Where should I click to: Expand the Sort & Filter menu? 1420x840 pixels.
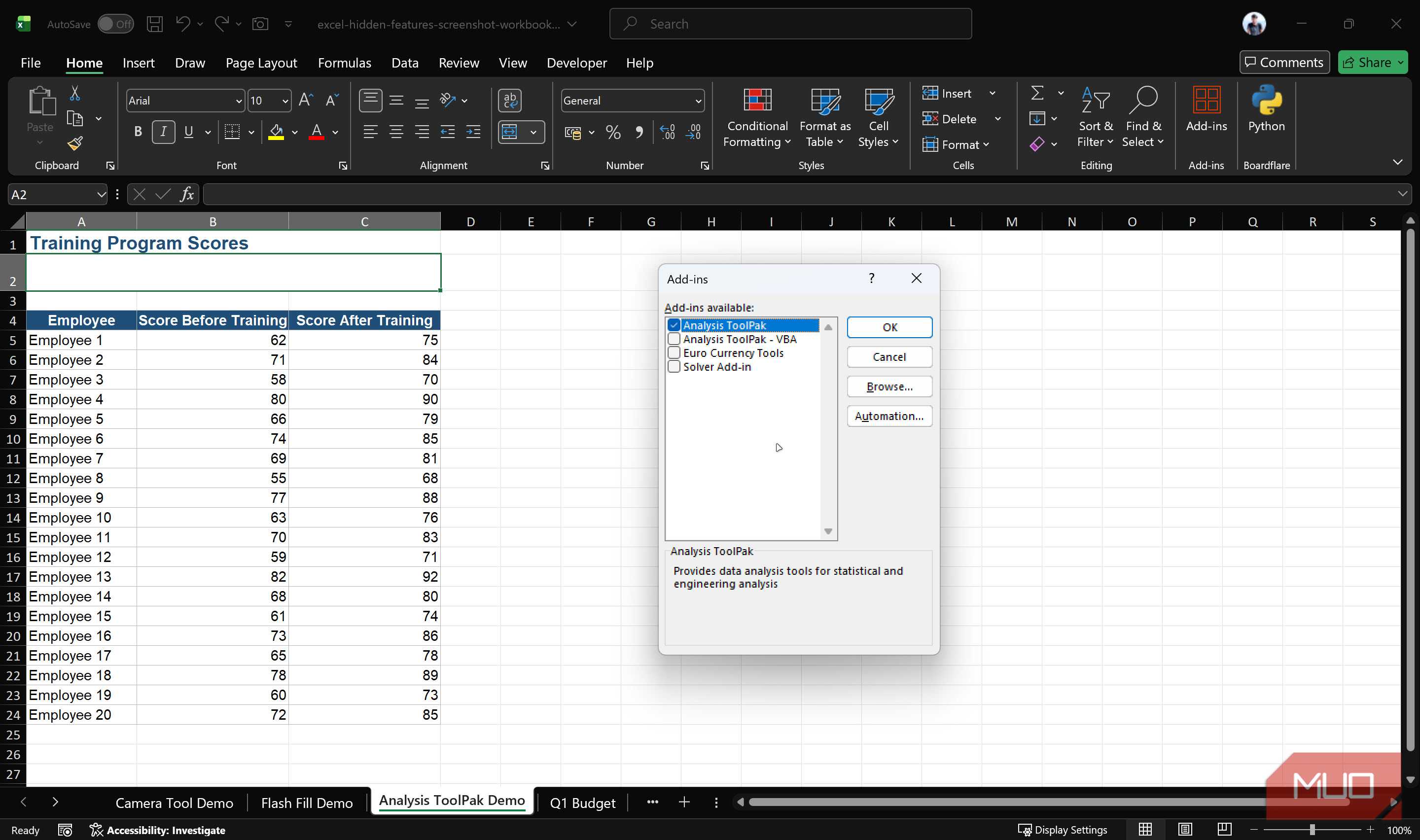1095,117
